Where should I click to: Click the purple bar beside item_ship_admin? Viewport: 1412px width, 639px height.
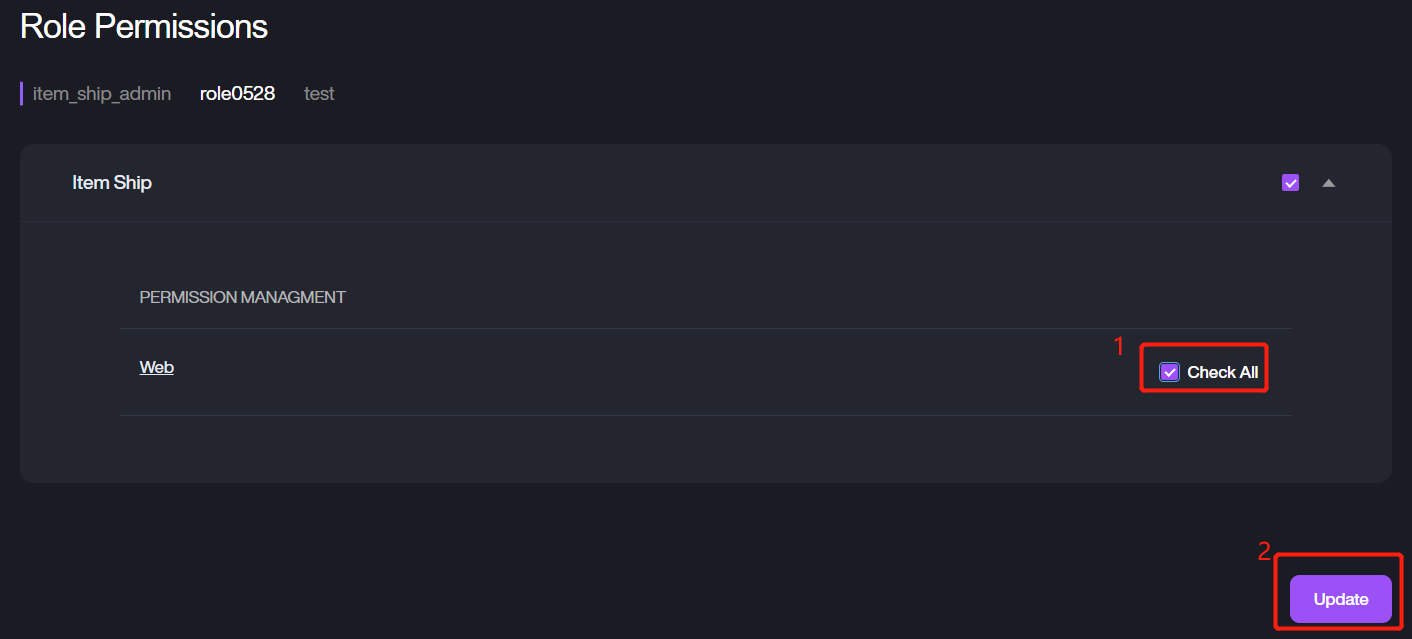pyautogui.click(x=22, y=94)
